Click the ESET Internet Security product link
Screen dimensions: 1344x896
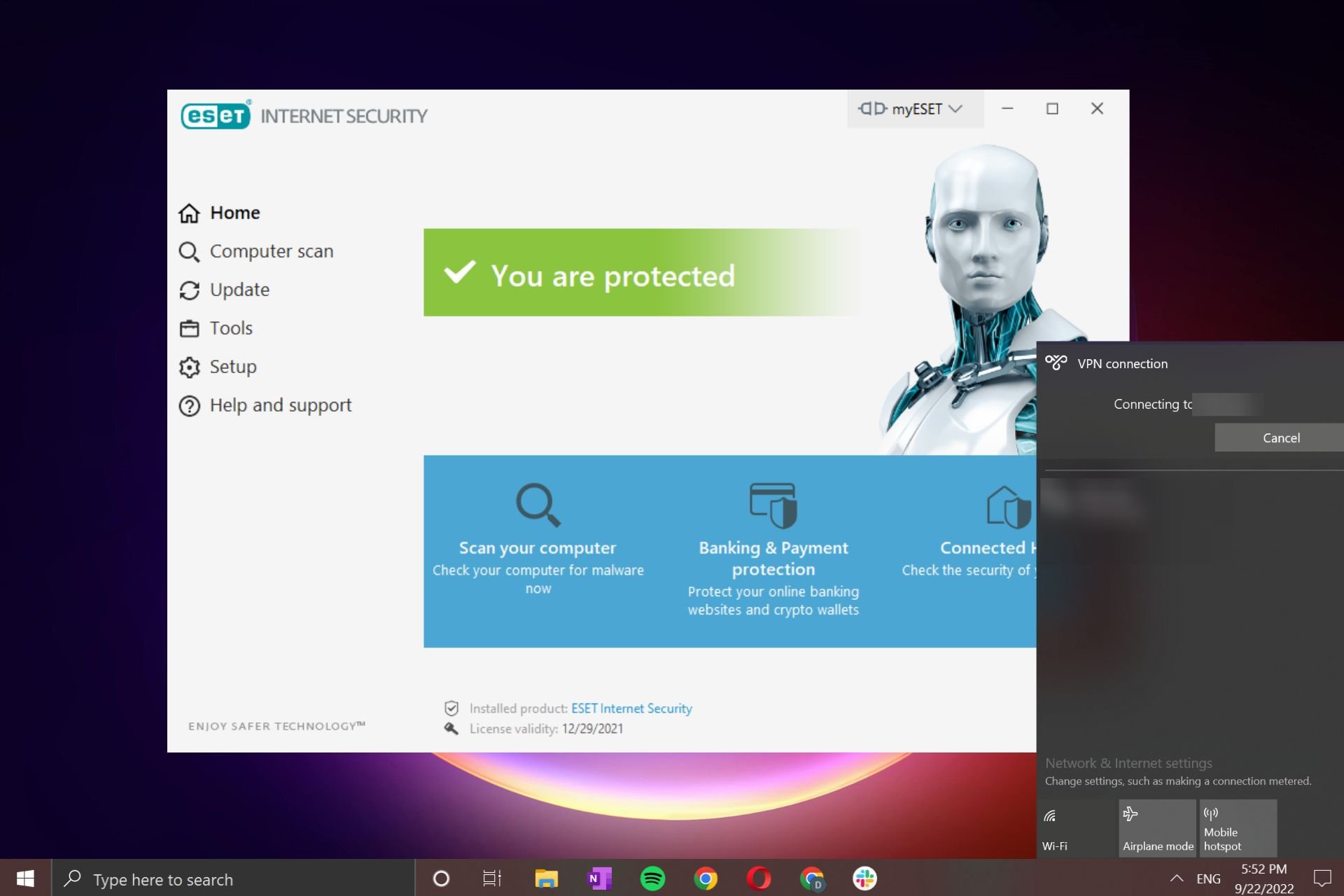click(631, 708)
